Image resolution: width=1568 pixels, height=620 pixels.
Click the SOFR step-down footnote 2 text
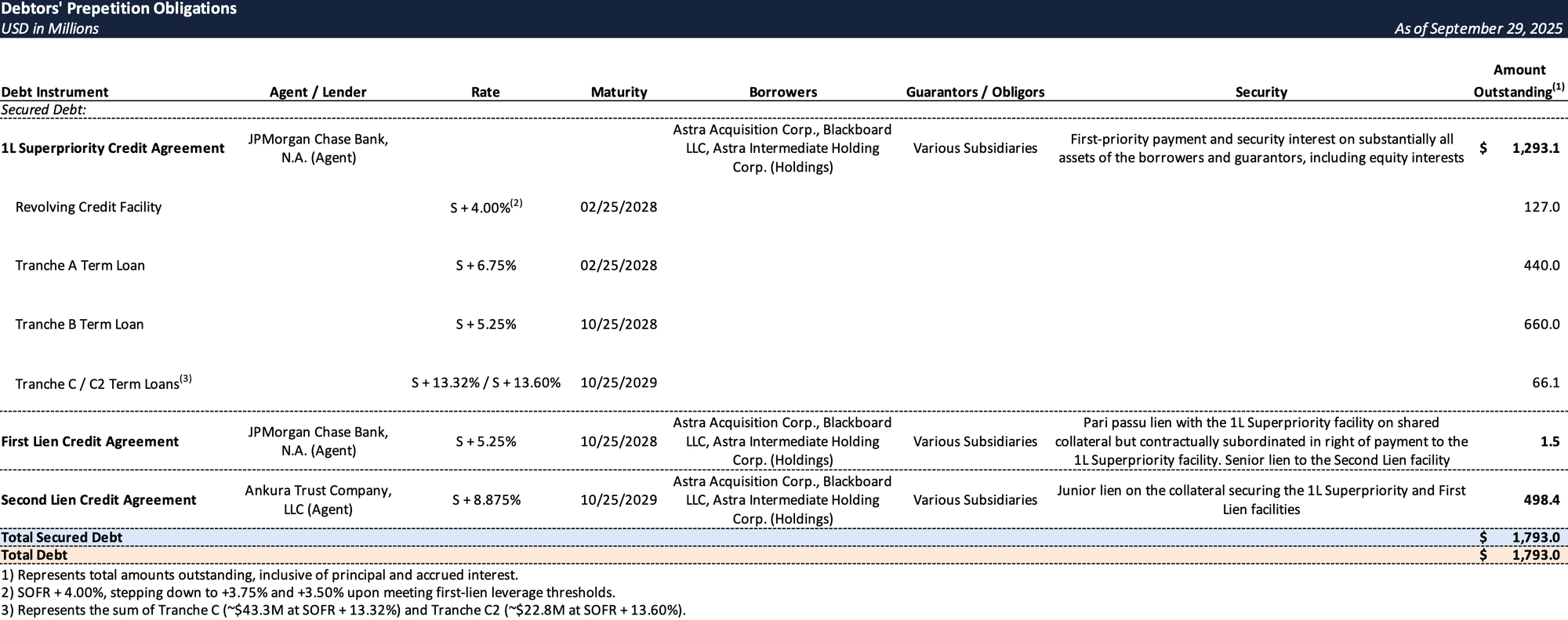click(x=308, y=593)
